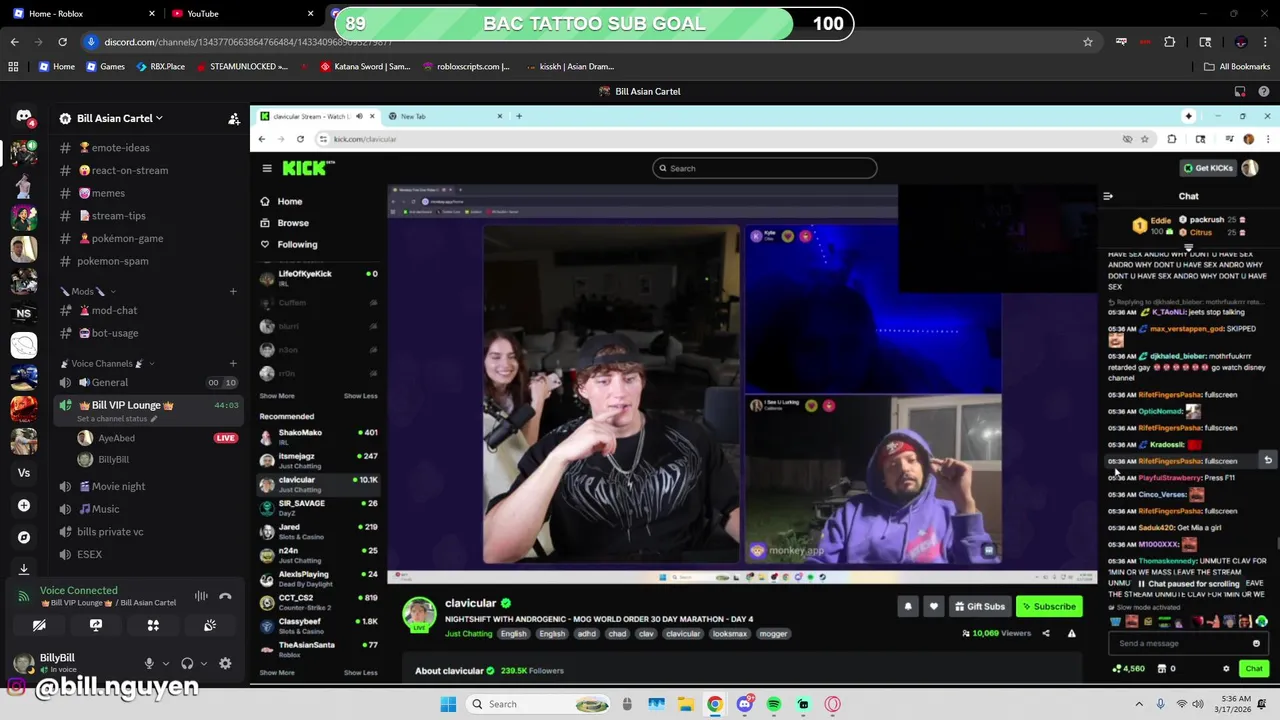1280x720 pixels.
Task: Click Show More under Kick following list
Action: [x=277, y=396]
